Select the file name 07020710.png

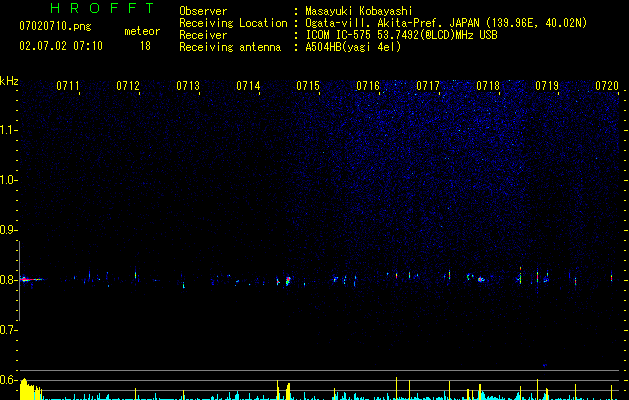point(55,27)
